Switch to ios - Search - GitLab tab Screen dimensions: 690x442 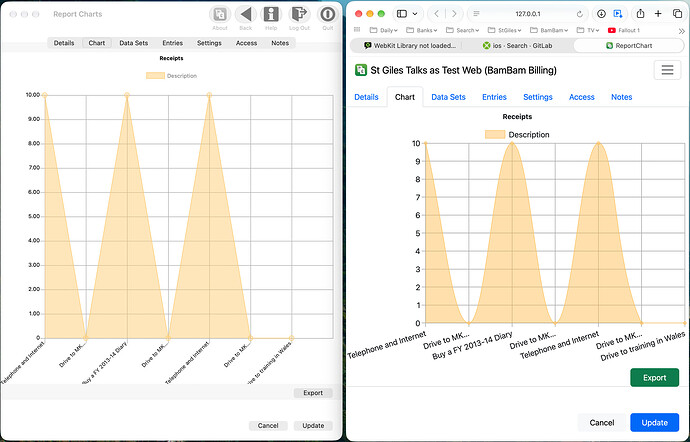518,45
